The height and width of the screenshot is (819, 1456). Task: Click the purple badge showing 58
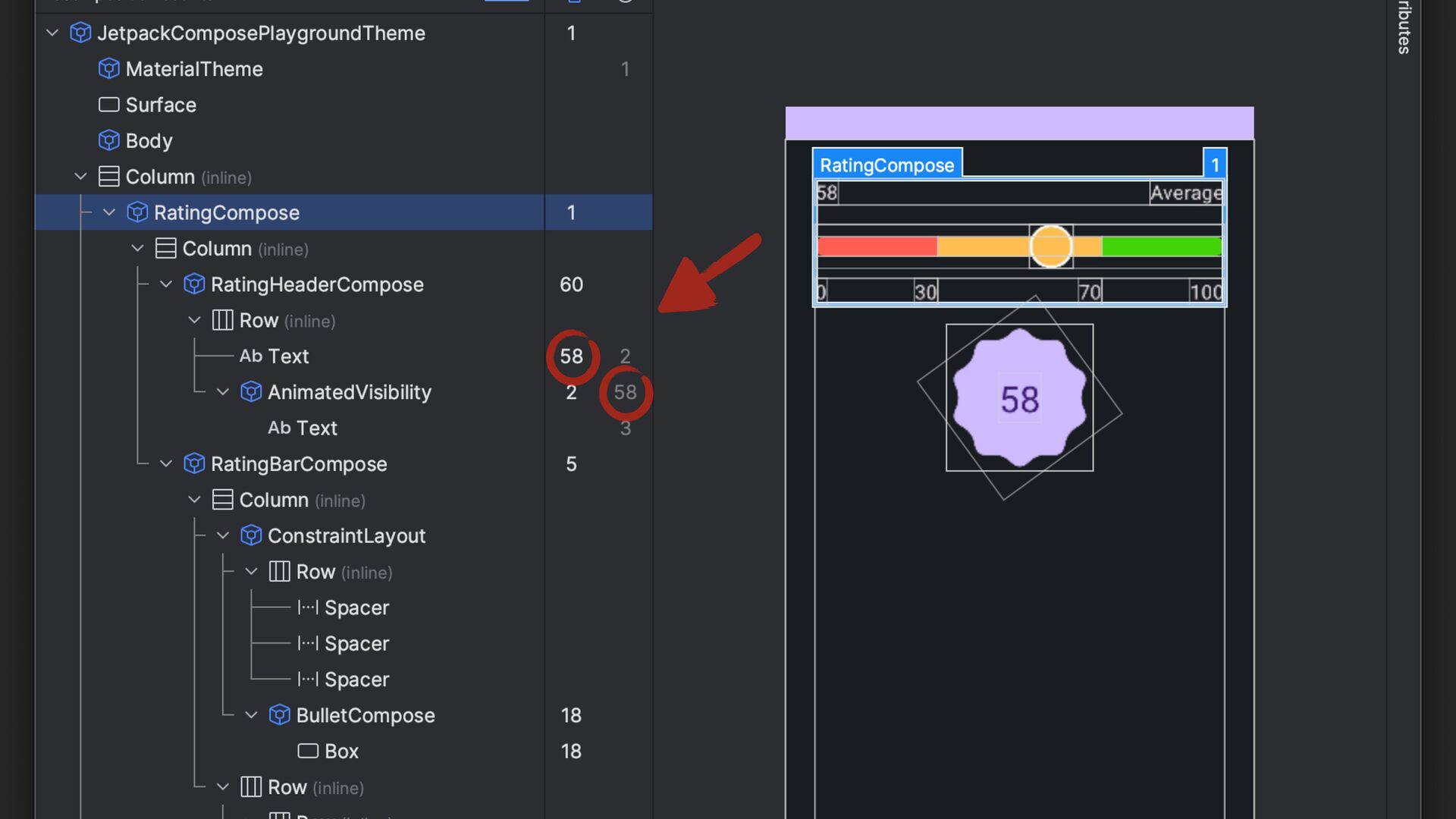coord(1019,398)
